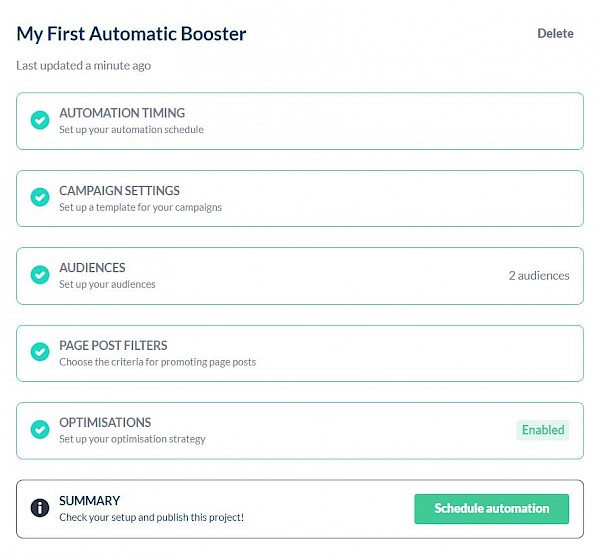The height and width of the screenshot is (556, 601).
Task: Open the Optimisations section heading
Action: [105, 423]
